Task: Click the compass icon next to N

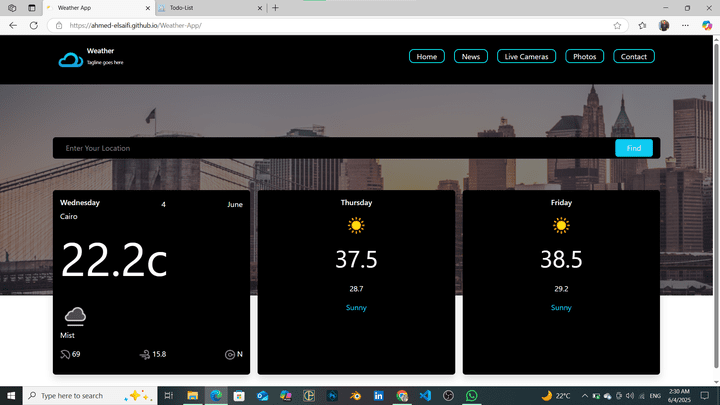Action: click(x=230, y=354)
